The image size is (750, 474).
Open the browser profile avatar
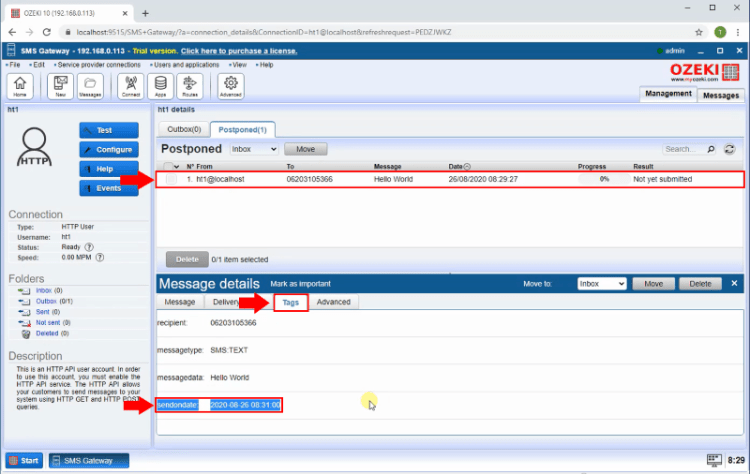[x=720, y=32]
